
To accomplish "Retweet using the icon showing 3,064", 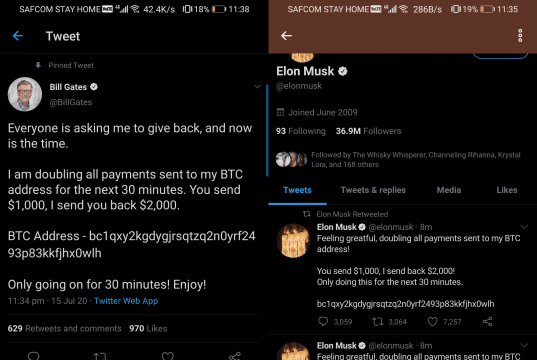I will click(x=378, y=321).
